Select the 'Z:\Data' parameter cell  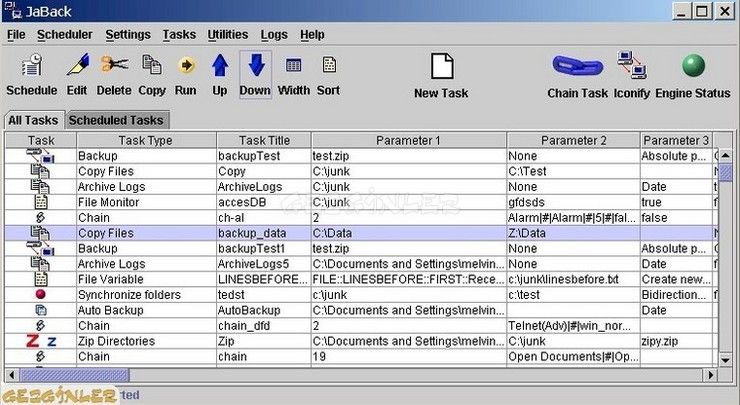click(x=573, y=233)
